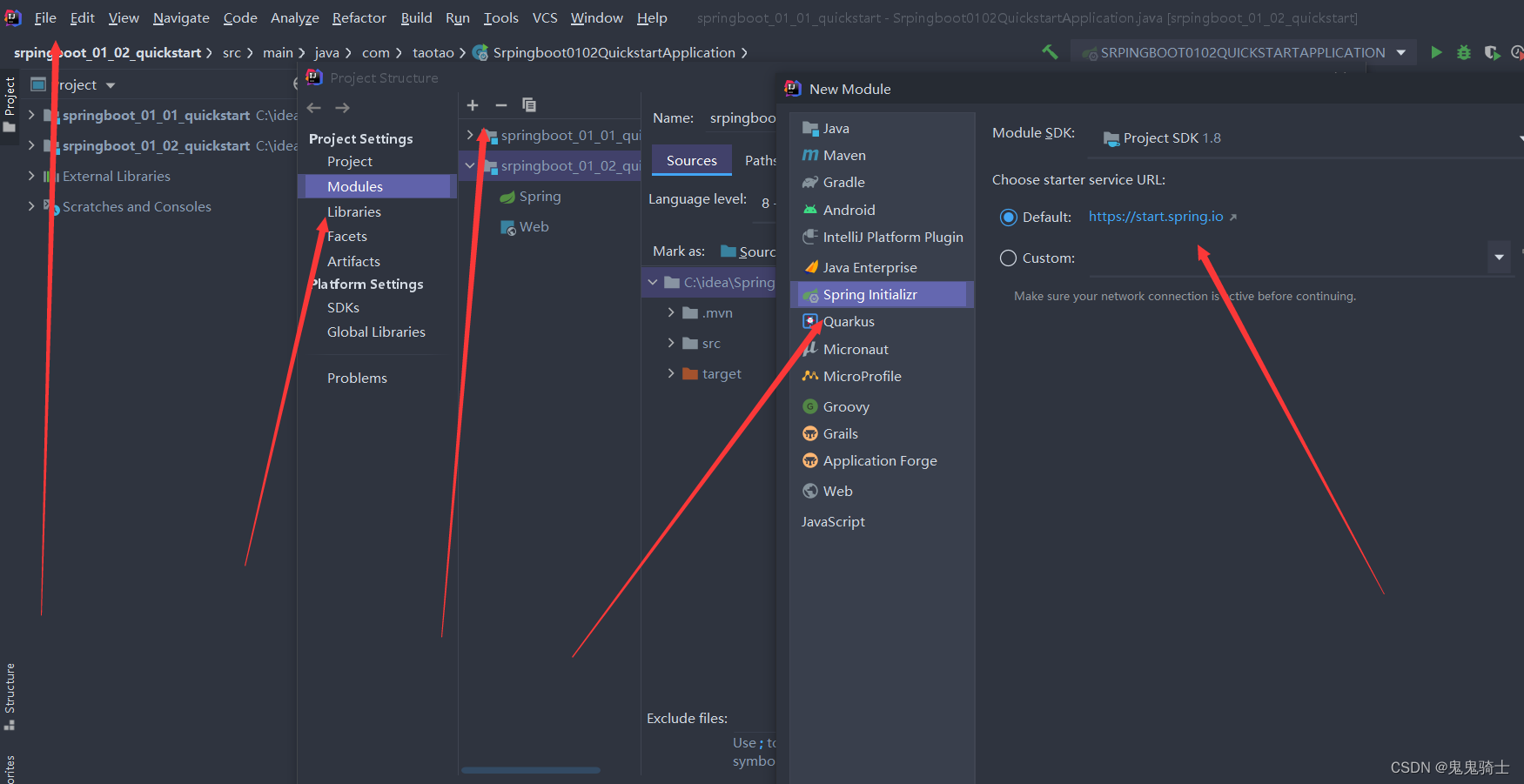Remove selected module with minus icon
The image size is (1524, 784).
(501, 105)
